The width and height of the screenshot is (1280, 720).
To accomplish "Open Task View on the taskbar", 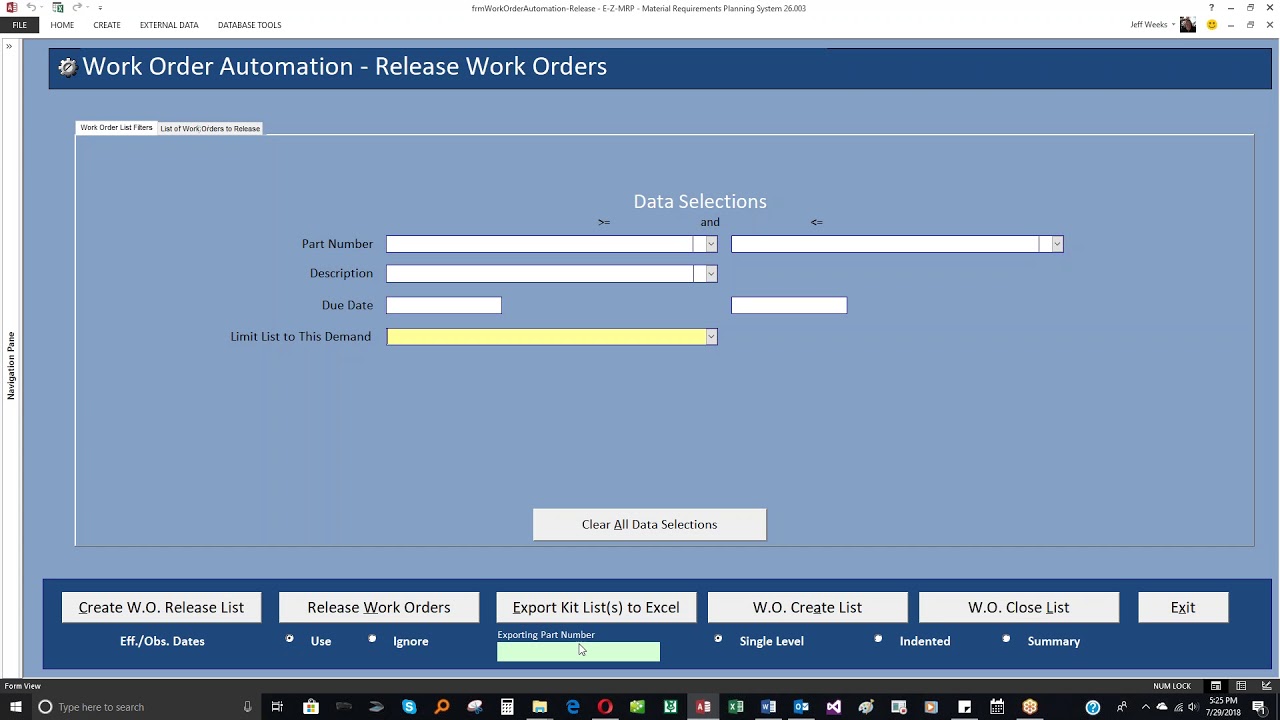I will [277, 707].
